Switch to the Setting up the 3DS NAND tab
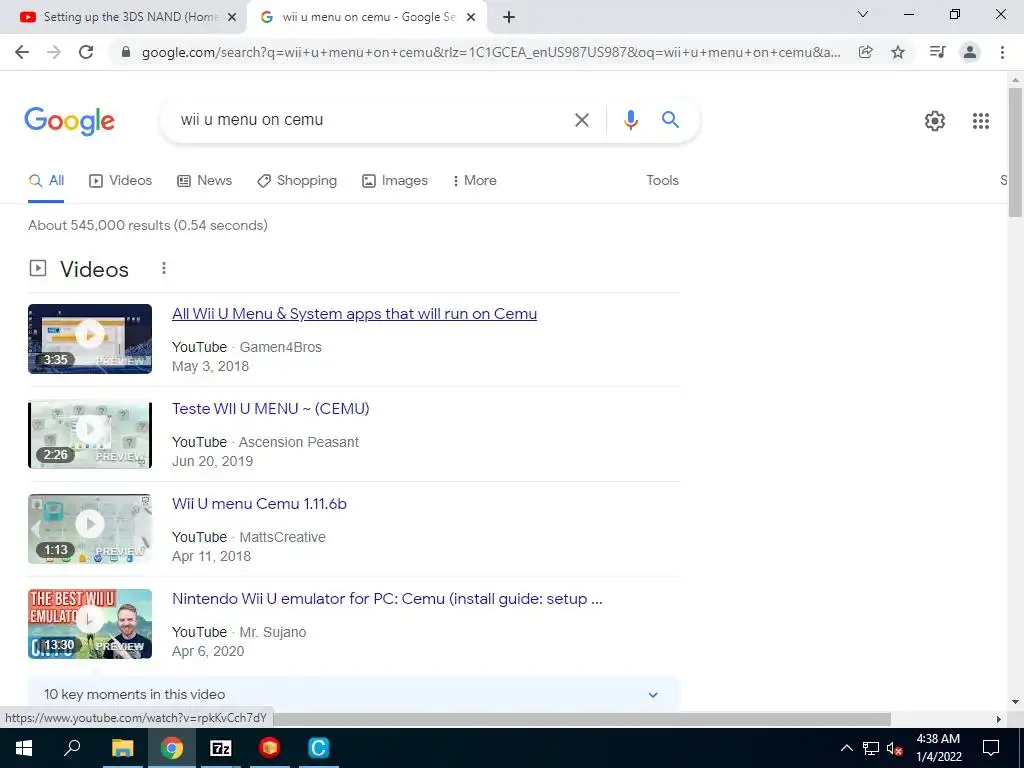This screenshot has height=768, width=1024. (121, 18)
